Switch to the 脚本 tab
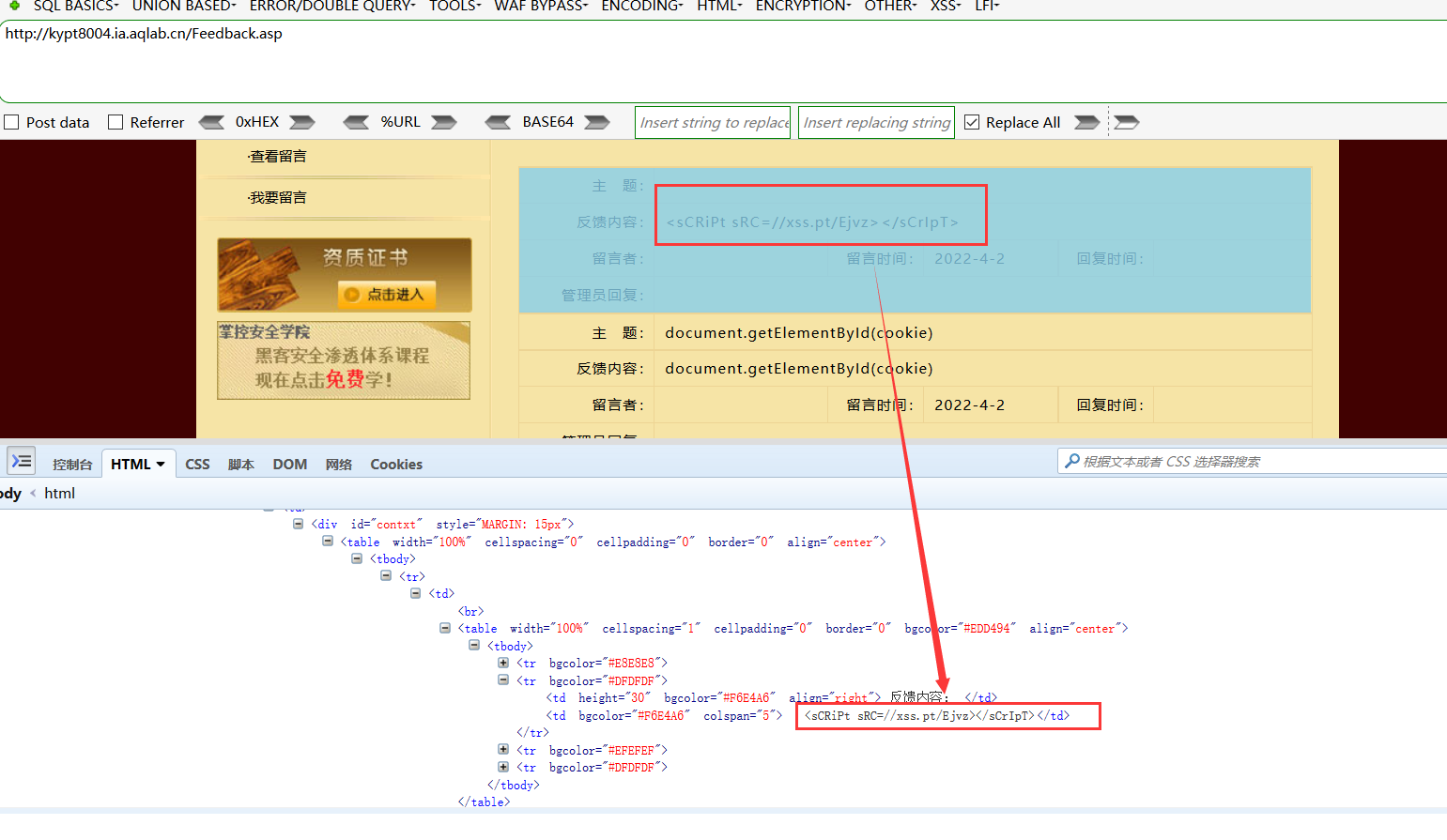Screen dimensions: 1447x840 (x=241, y=464)
